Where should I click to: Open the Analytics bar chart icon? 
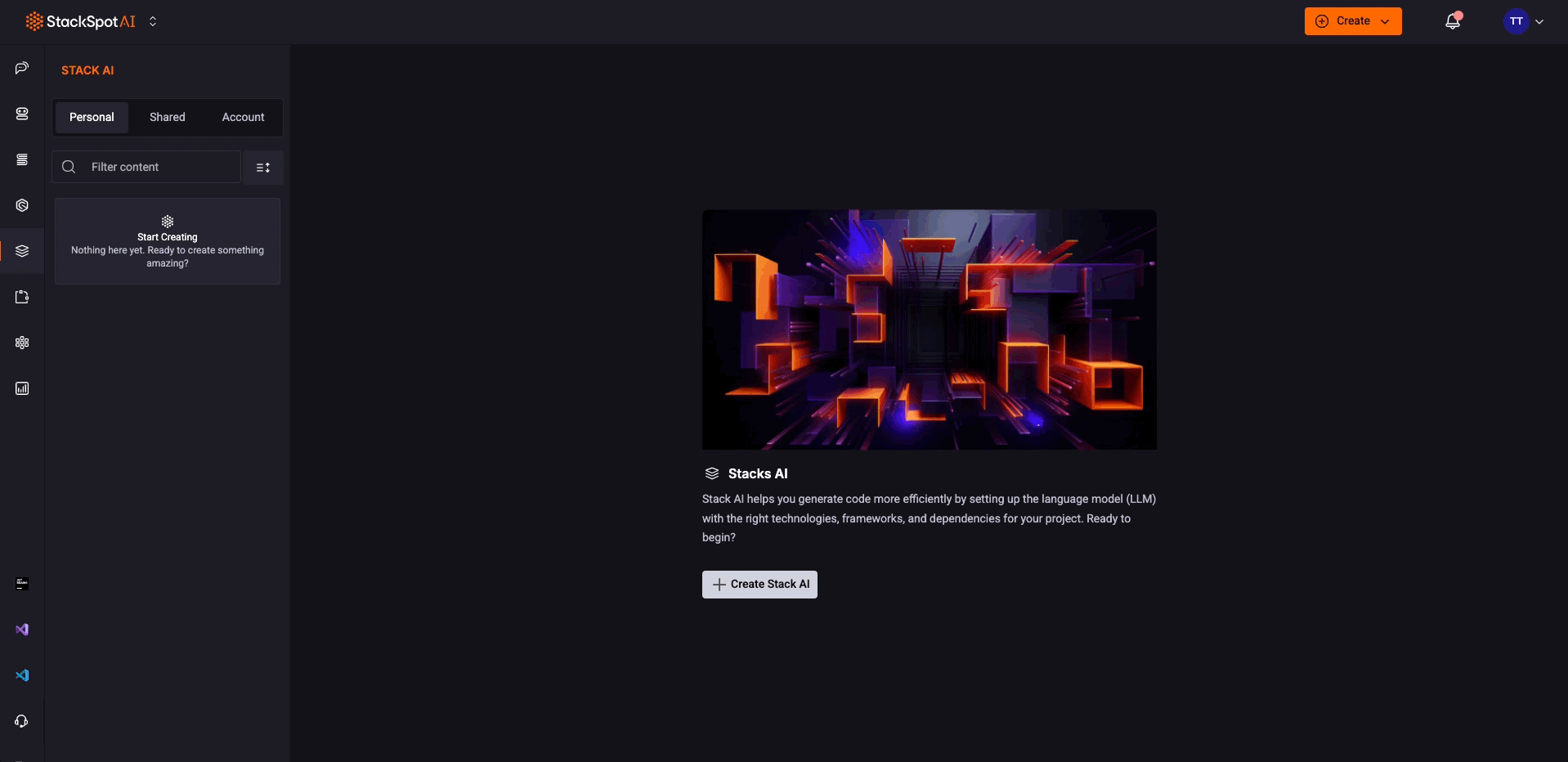coord(21,388)
